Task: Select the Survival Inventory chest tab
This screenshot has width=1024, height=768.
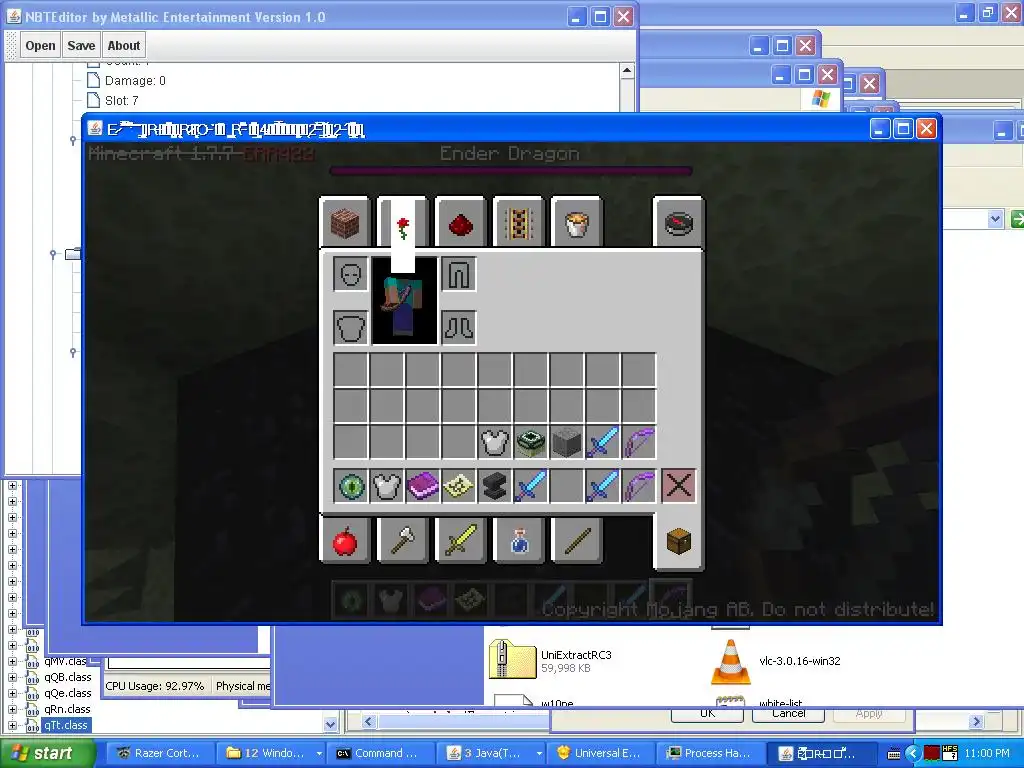Action: pyautogui.click(x=678, y=541)
